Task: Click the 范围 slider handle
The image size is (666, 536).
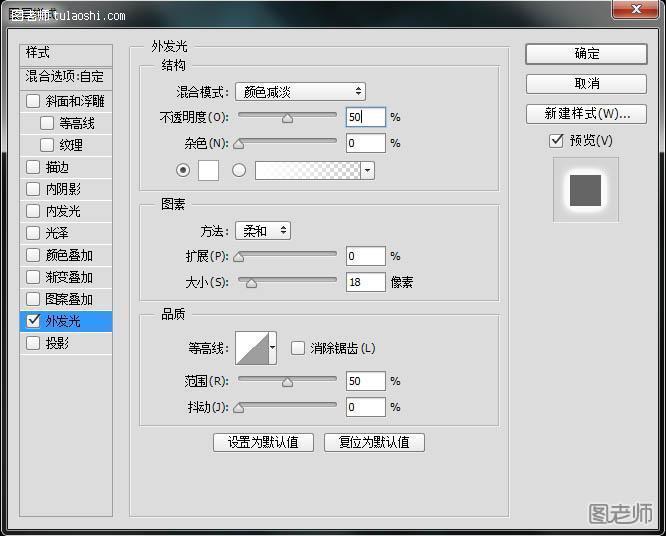Action: (288, 382)
